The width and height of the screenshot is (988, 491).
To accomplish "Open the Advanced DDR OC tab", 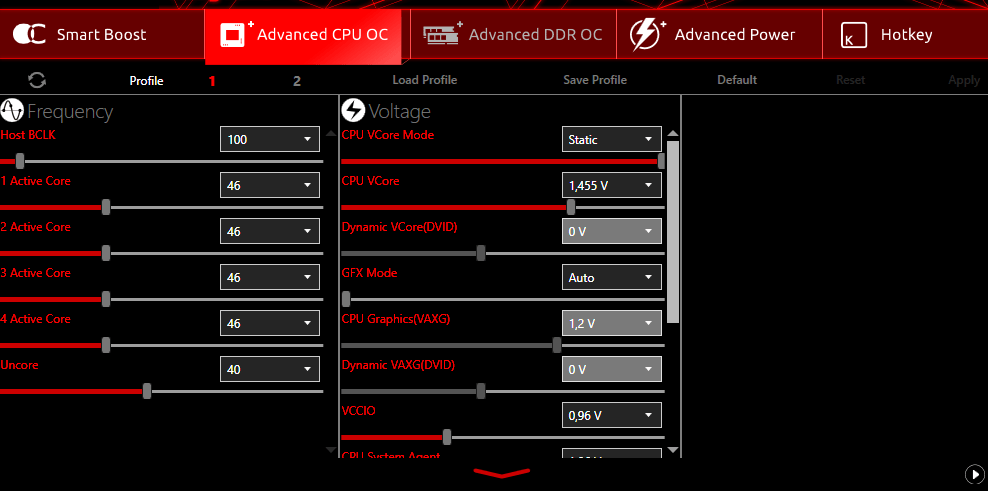I will pyautogui.click(x=513, y=34).
